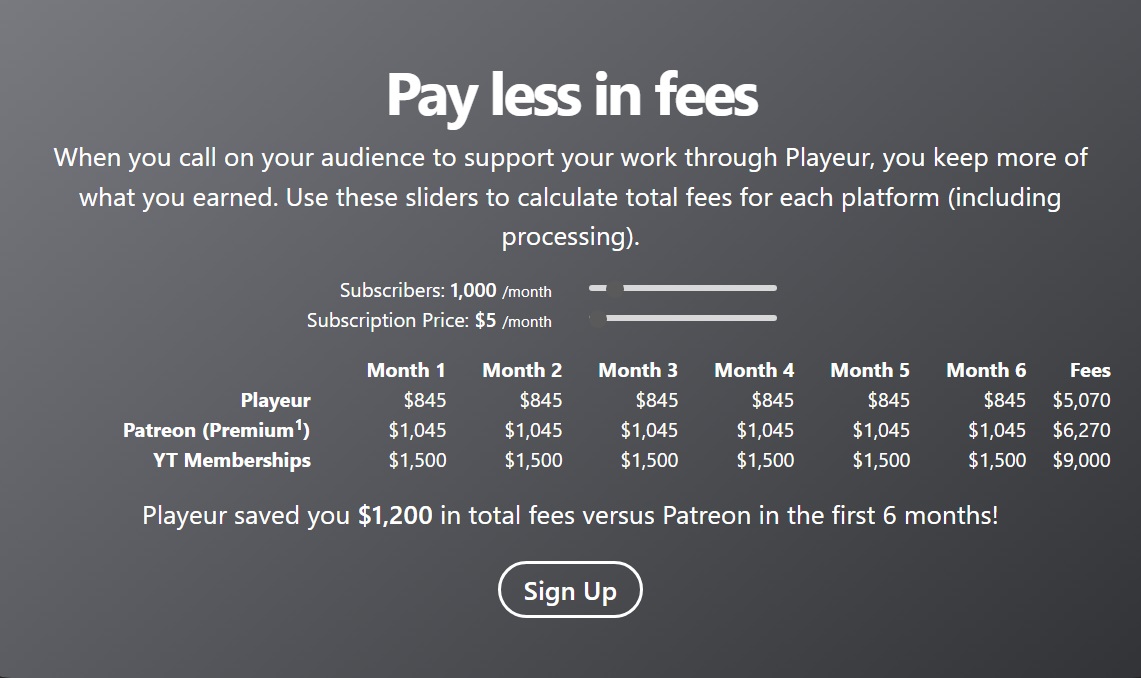Click the Month 1 column header
This screenshot has width=1141, height=678.
(406, 371)
